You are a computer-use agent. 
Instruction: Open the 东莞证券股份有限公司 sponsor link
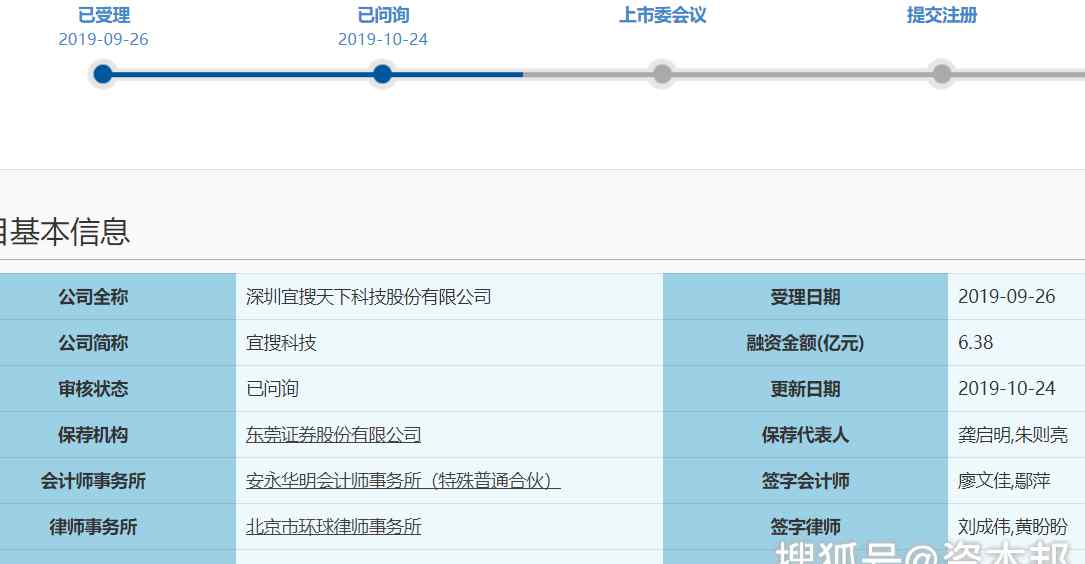pyautogui.click(x=334, y=435)
